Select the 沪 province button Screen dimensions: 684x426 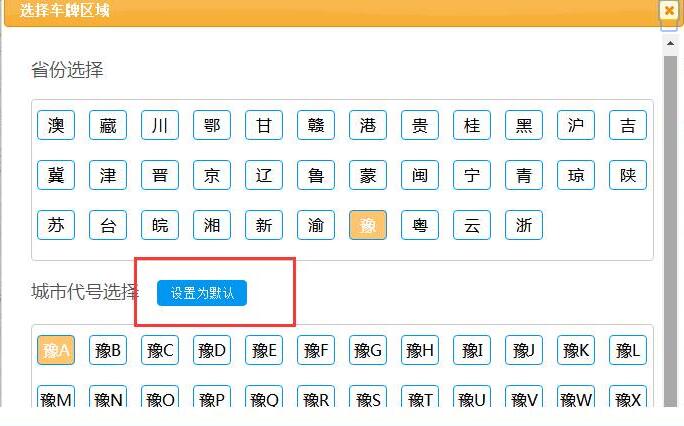[576, 125]
